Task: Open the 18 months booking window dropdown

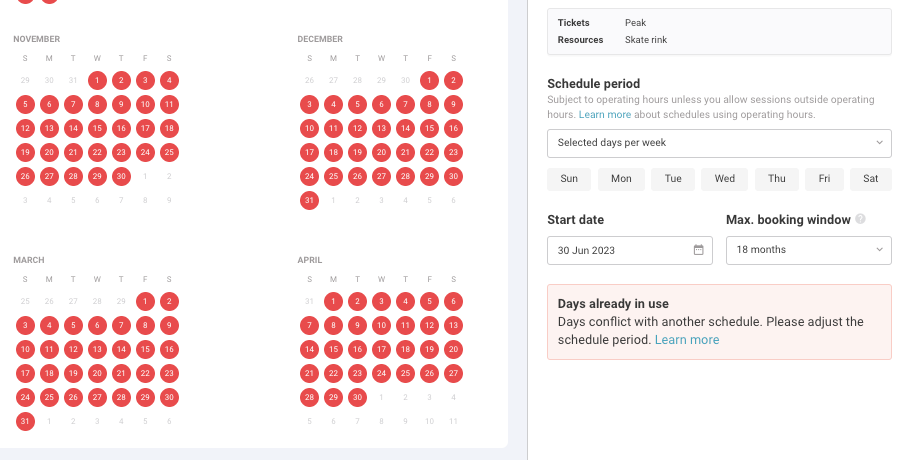Action: (808, 250)
